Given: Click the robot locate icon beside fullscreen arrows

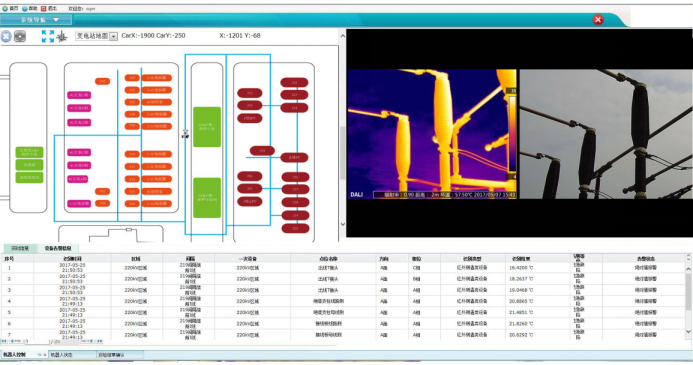Looking at the screenshot, I should click(x=62, y=36).
